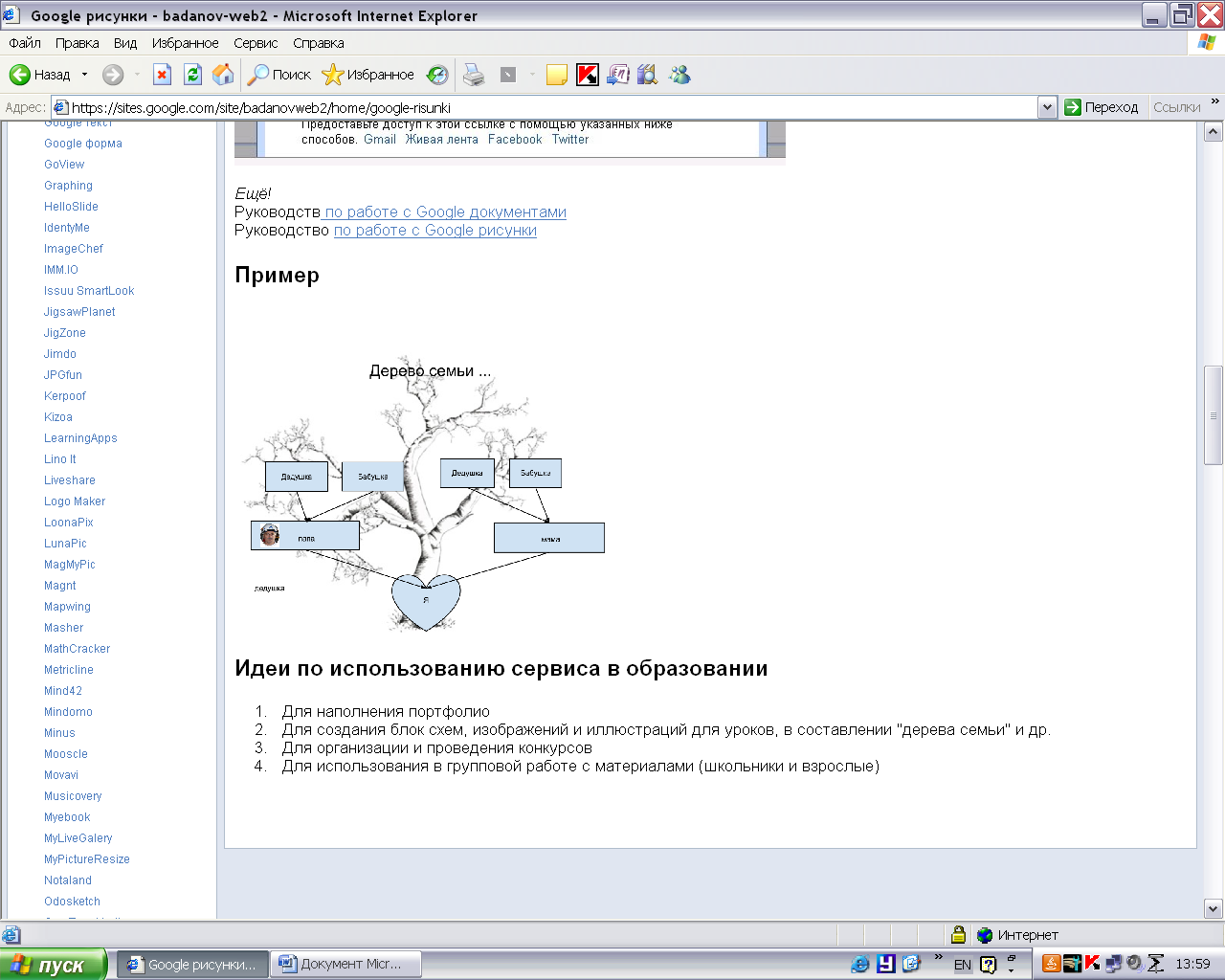1225x980 pixels.
Task: Open MathCracker sidebar link
Action: [78, 649]
